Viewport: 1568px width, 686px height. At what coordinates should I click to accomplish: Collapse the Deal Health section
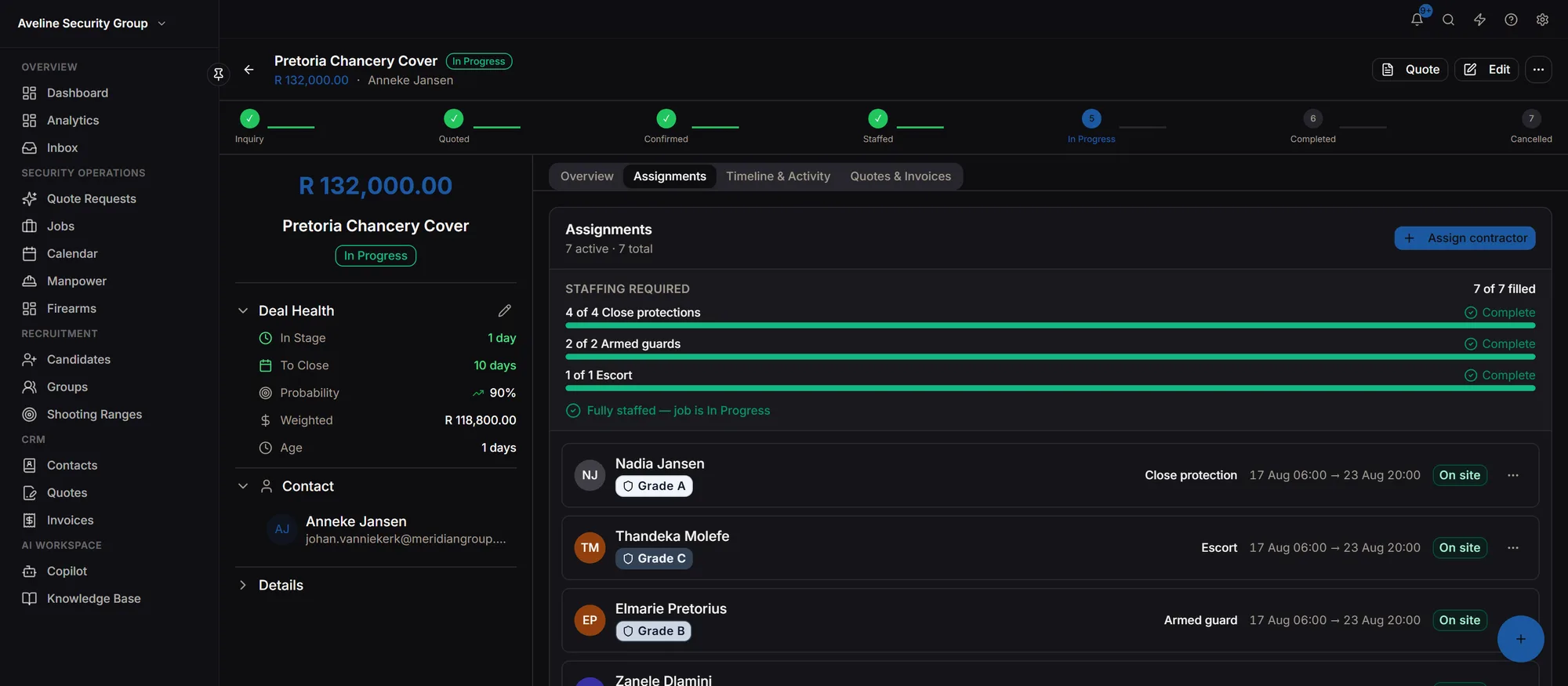243,310
